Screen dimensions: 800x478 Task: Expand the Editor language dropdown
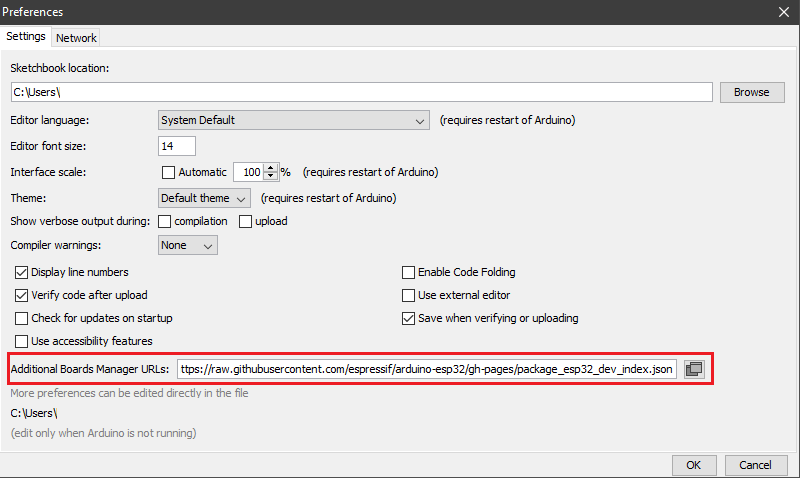click(294, 120)
